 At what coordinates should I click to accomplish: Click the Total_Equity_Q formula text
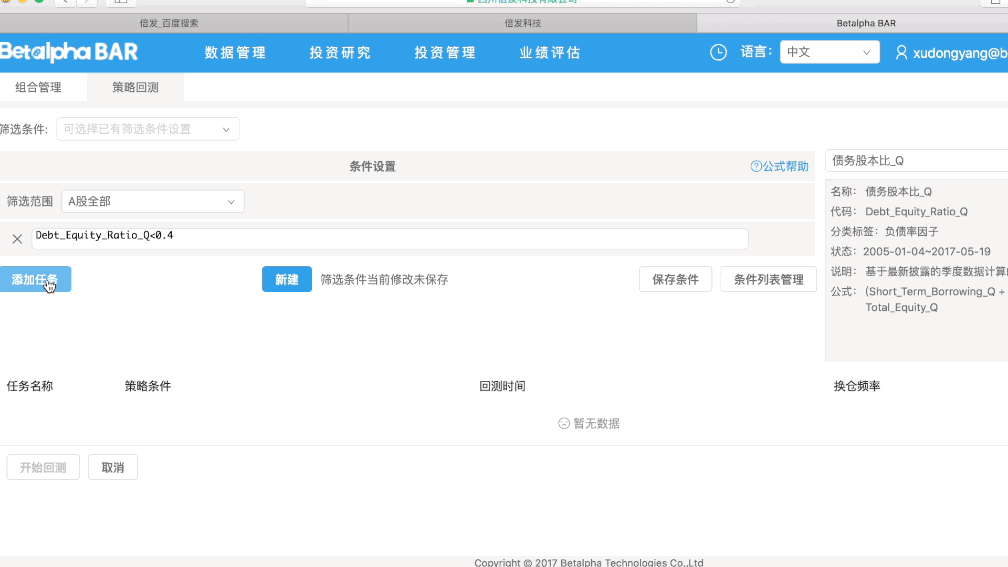[x=901, y=307]
